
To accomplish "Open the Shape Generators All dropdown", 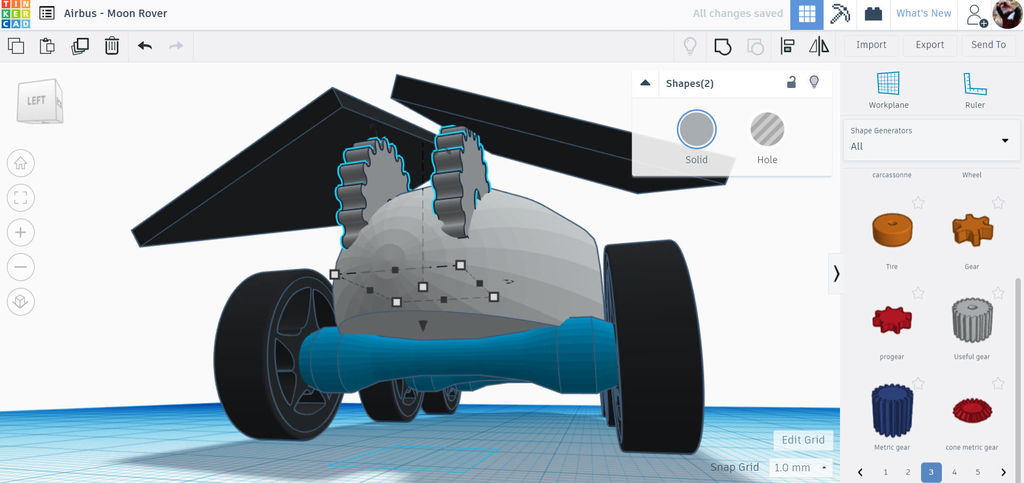I will pos(931,139).
